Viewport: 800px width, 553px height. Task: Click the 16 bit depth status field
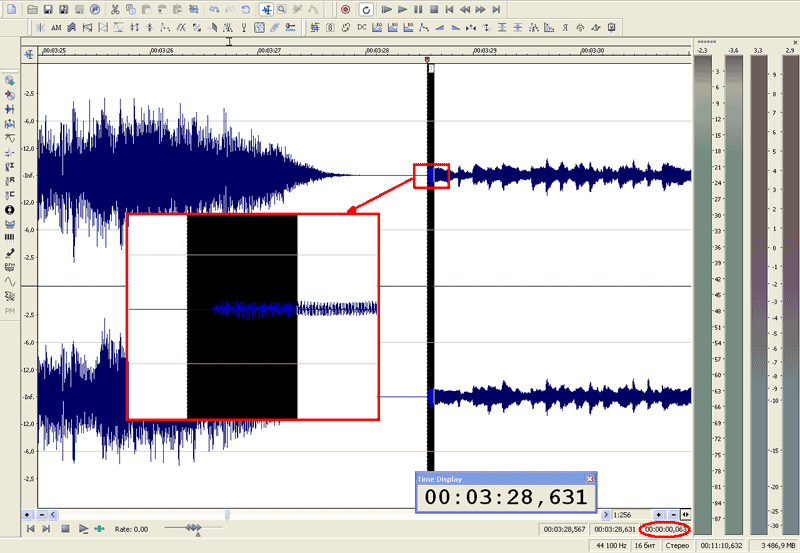tap(644, 546)
